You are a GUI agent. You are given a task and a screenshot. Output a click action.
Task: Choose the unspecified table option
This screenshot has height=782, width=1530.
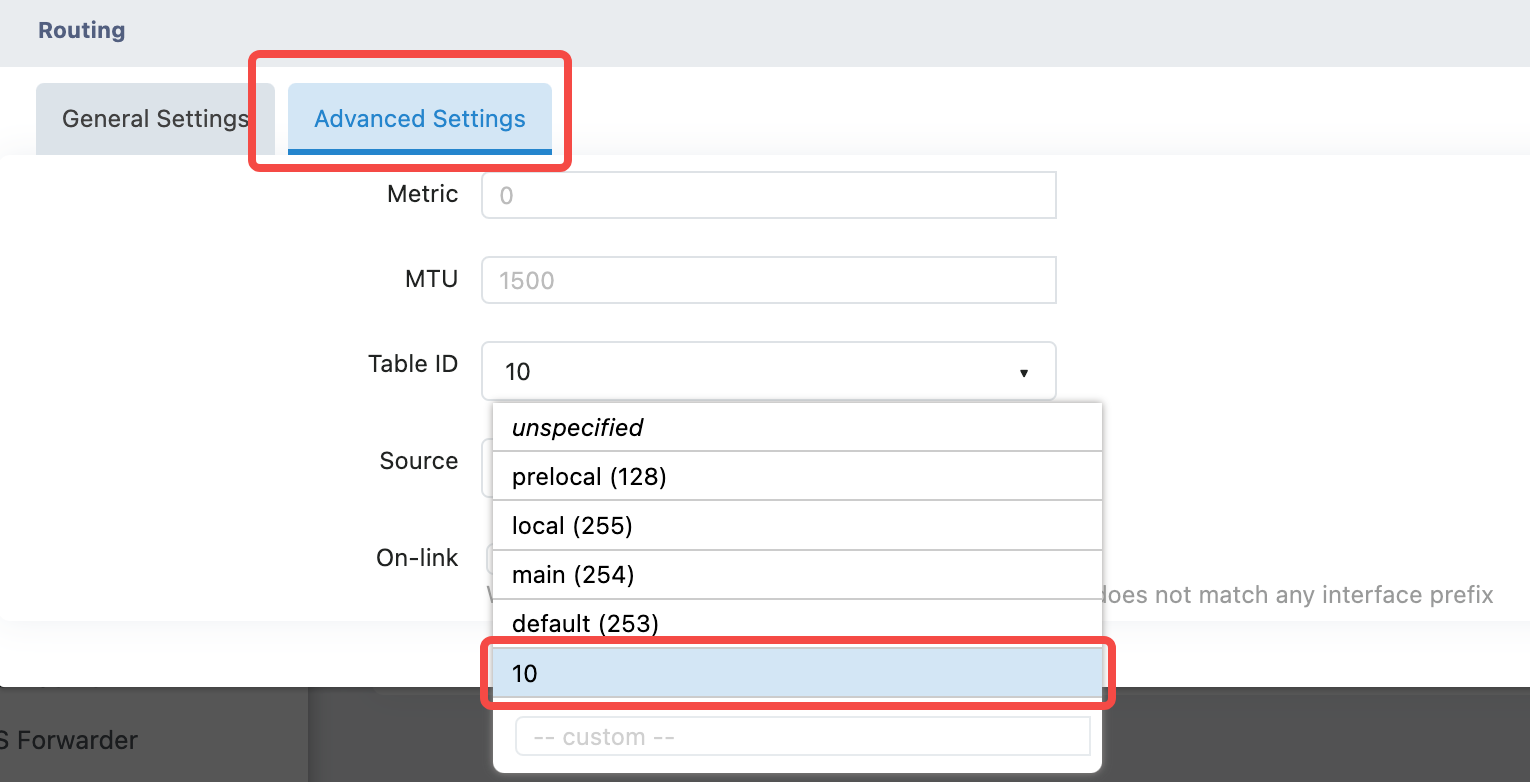797,428
